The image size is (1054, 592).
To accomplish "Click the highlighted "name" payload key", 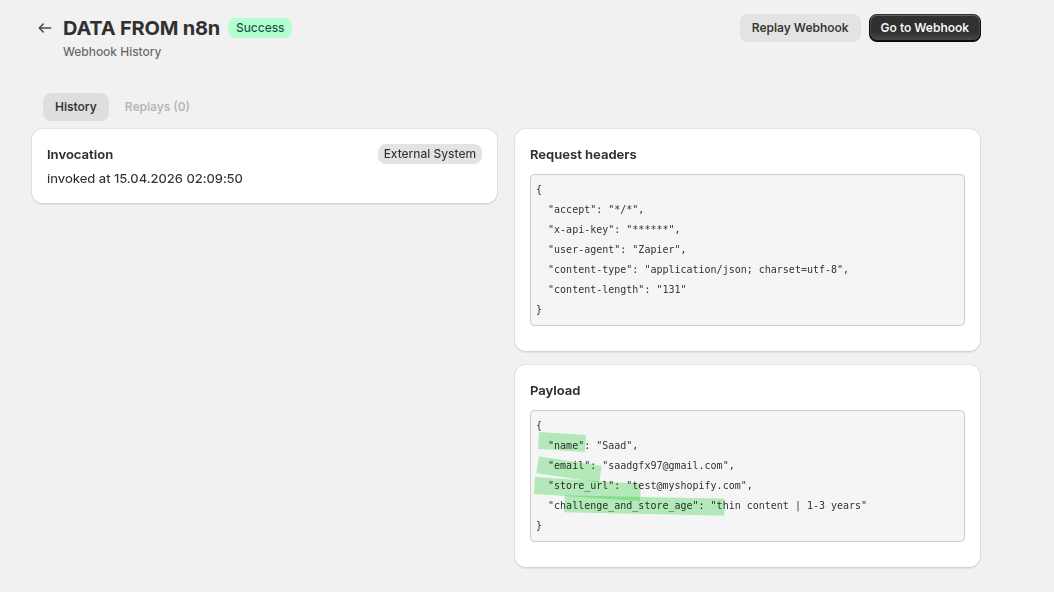I will 566,445.
